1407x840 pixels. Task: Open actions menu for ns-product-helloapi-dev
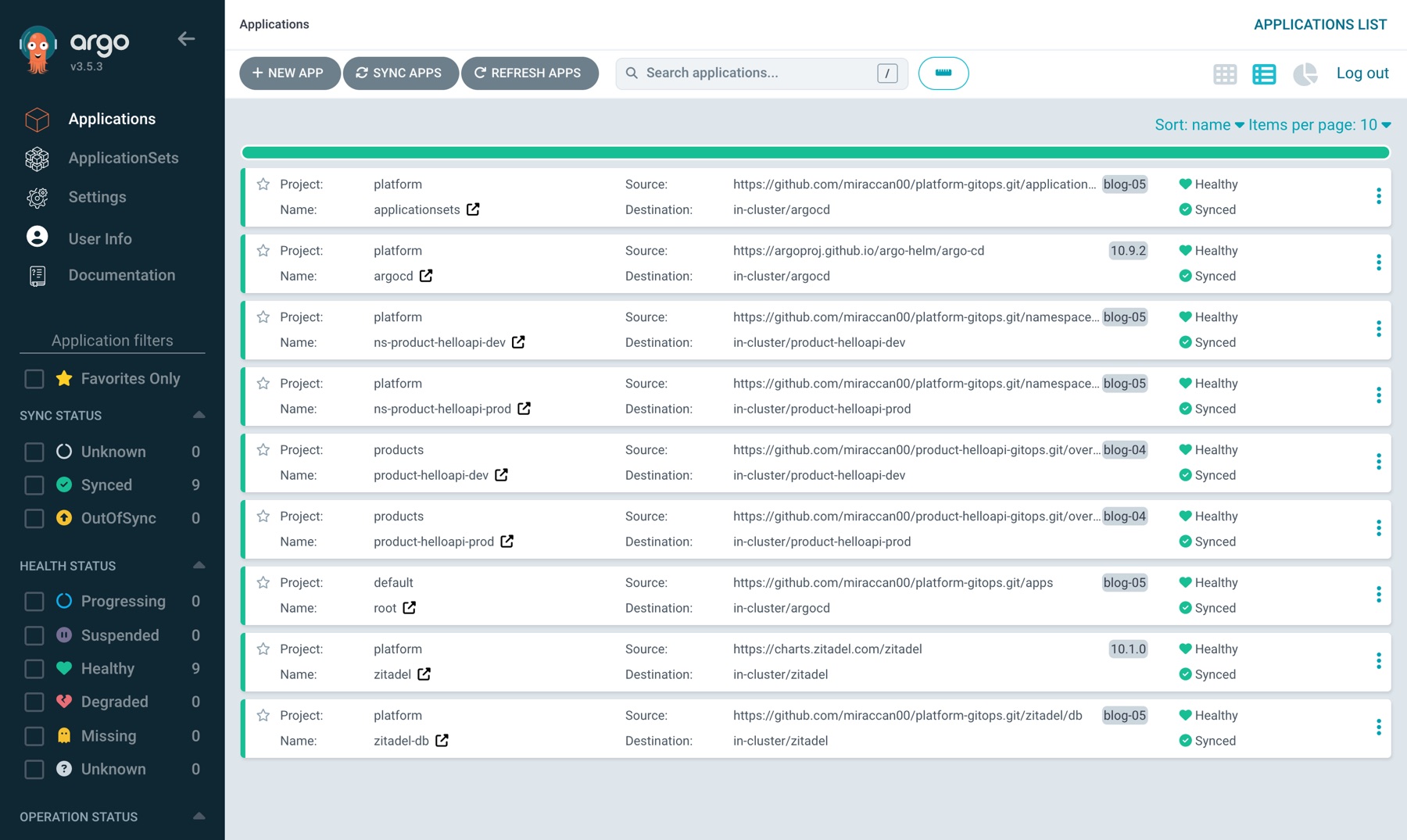1379,329
